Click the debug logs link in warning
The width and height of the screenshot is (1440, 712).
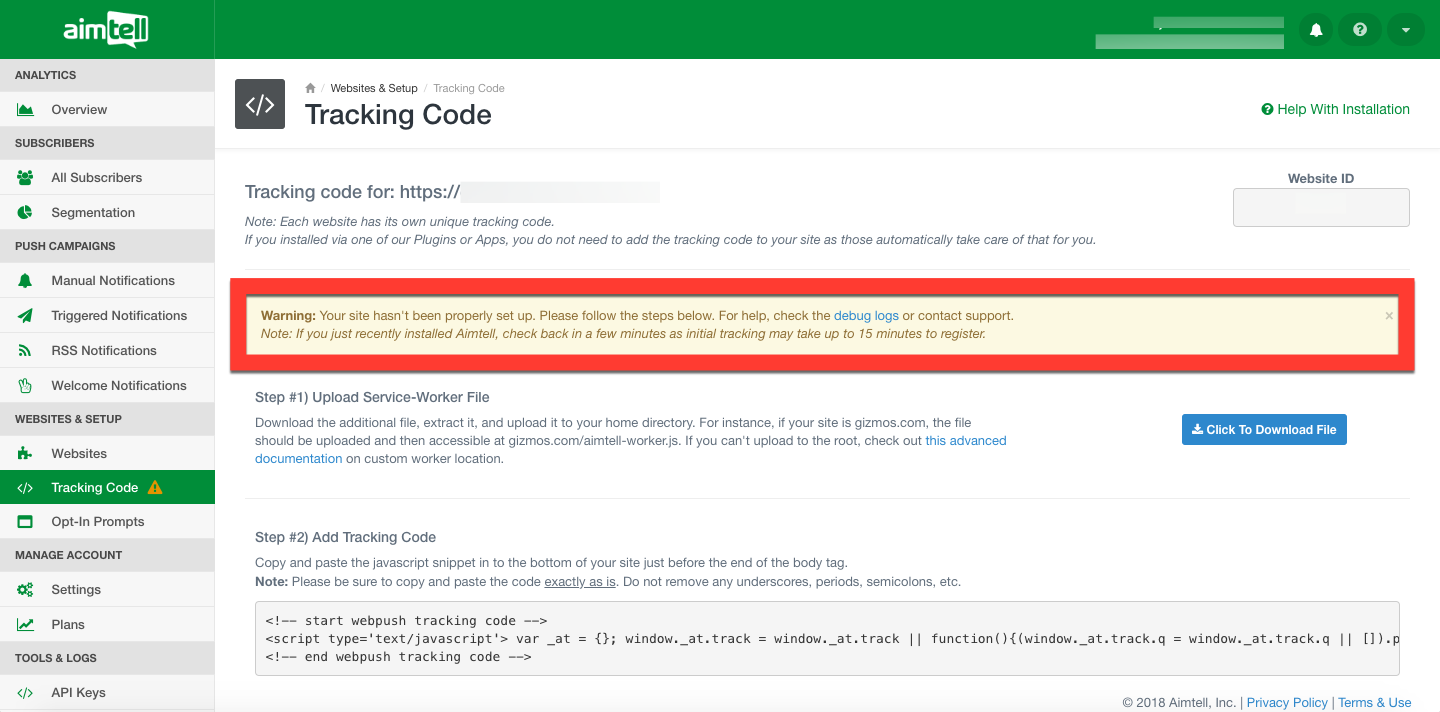pos(866,316)
